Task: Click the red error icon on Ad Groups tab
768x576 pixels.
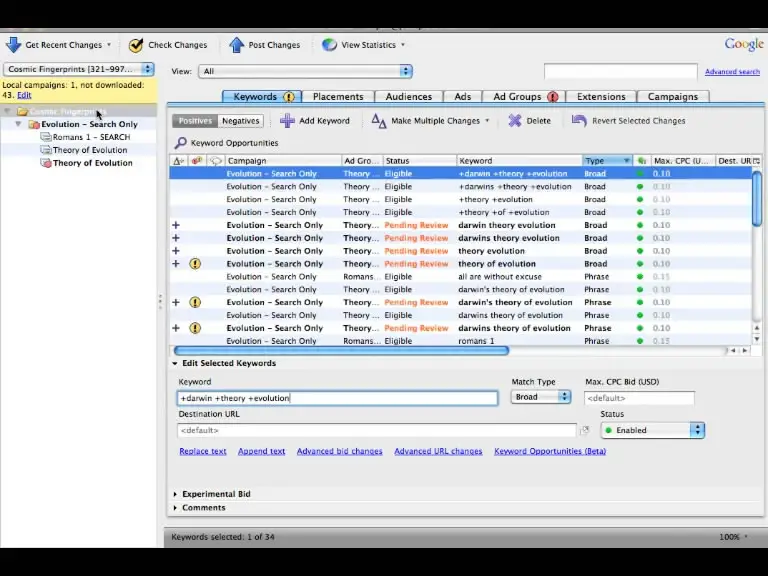Action: pos(553,97)
